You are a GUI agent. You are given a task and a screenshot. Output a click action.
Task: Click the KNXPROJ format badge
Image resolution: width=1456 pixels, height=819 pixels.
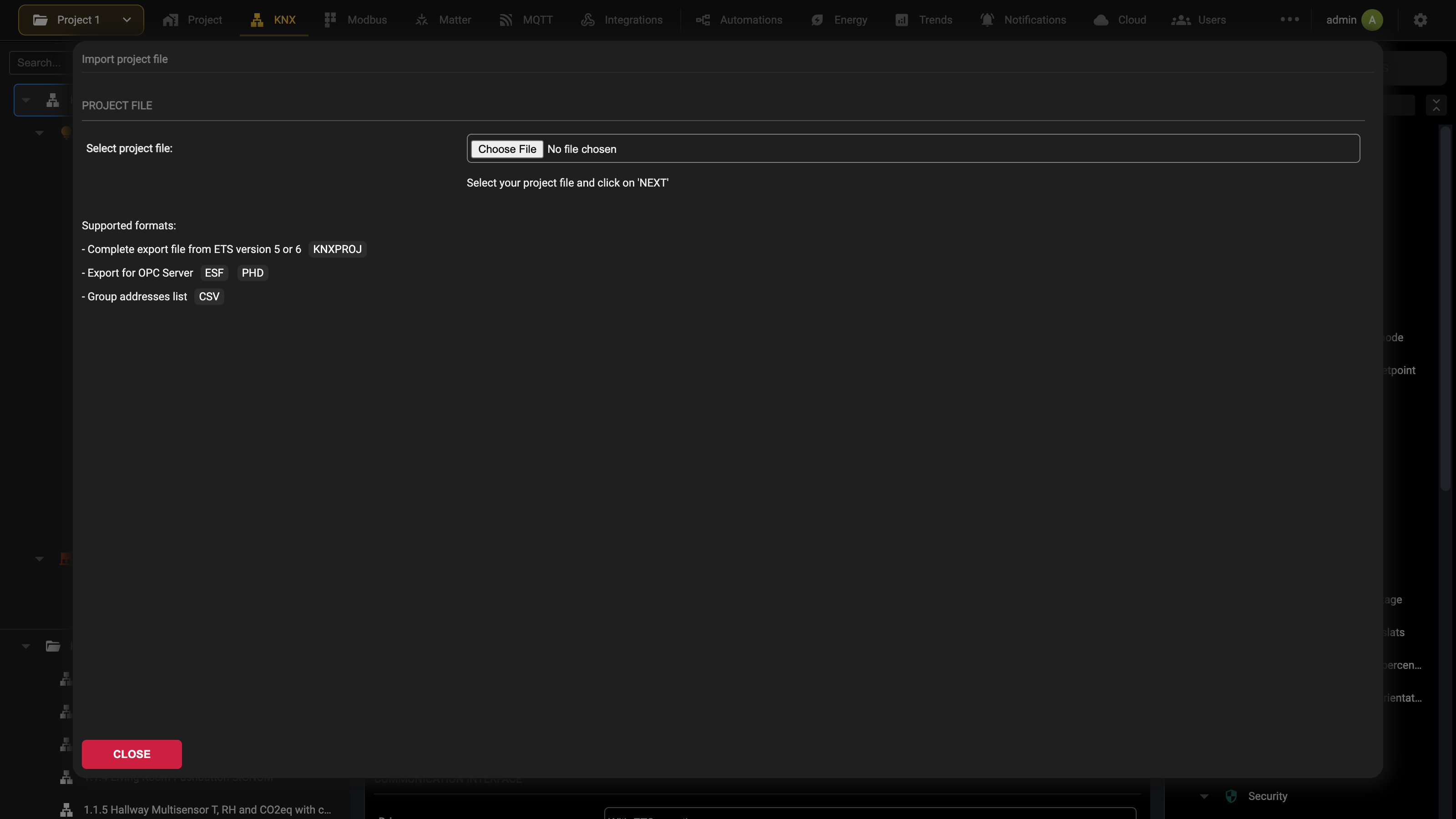coord(338,249)
